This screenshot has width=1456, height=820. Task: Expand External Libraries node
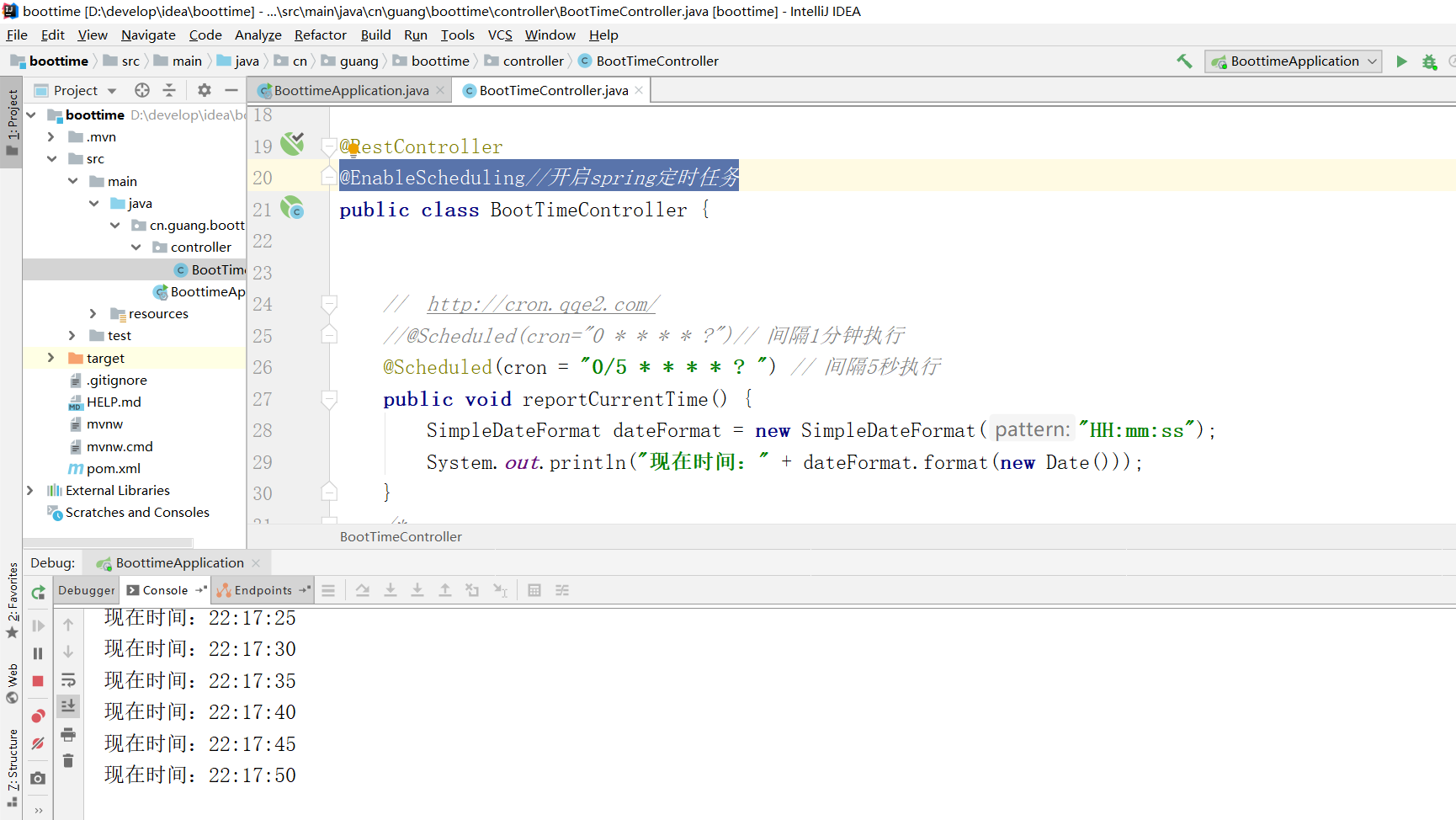pyautogui.click(x=30, y=490)
